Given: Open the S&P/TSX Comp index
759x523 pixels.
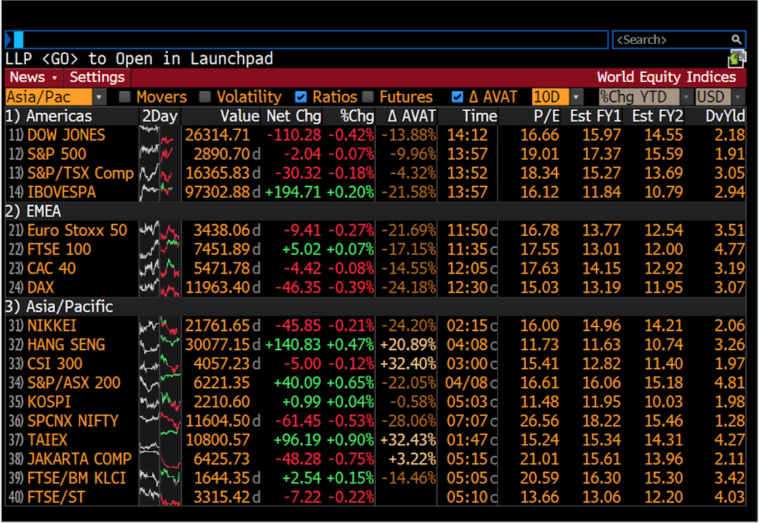Looking at the screenshot, I should [x=80, y=173].
